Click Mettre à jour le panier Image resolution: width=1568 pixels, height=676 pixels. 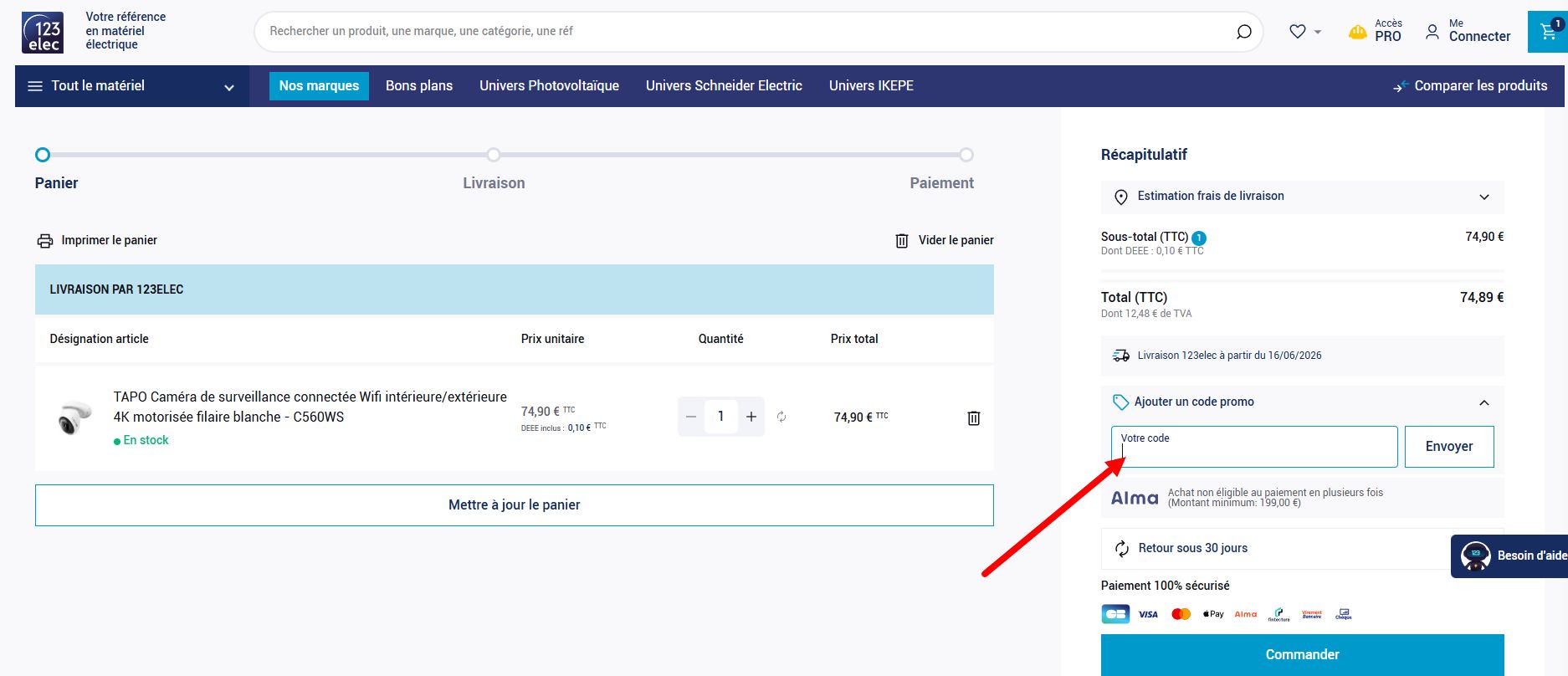coord(515,505)
